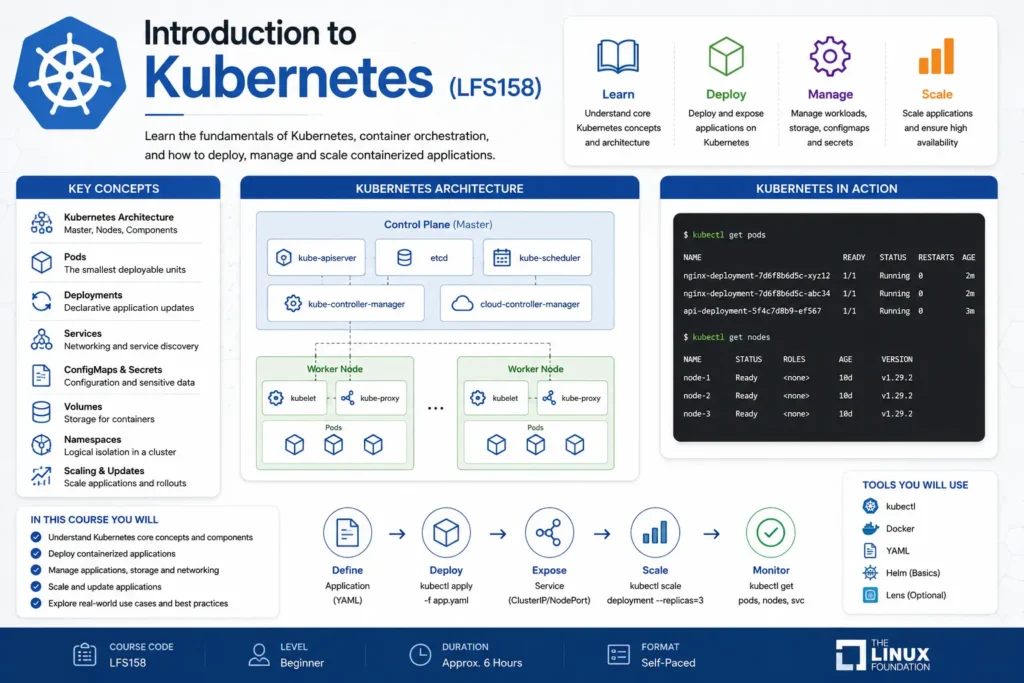The height and width of the screenshot is (683, 1024).
Task: Click the cloud-controller-manager cloud icon
Action: (462, 304)
